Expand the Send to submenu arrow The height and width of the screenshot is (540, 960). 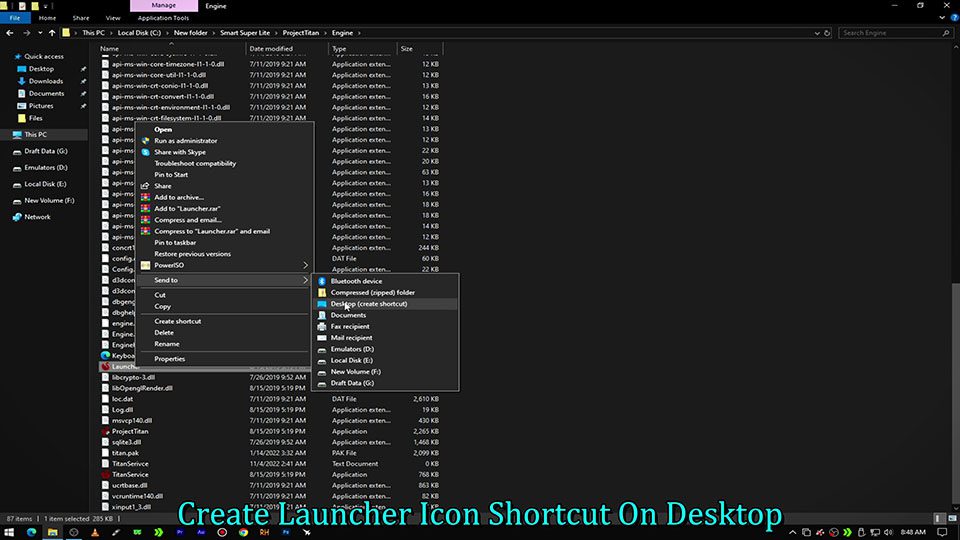(x=305, y=280)
